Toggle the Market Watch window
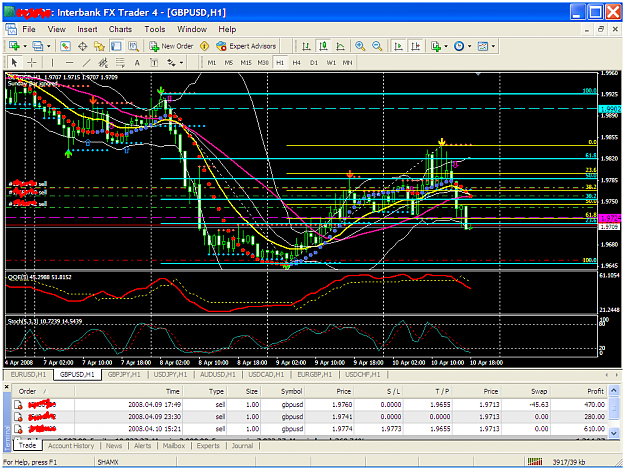625x470 pixels. pos(65,46)
